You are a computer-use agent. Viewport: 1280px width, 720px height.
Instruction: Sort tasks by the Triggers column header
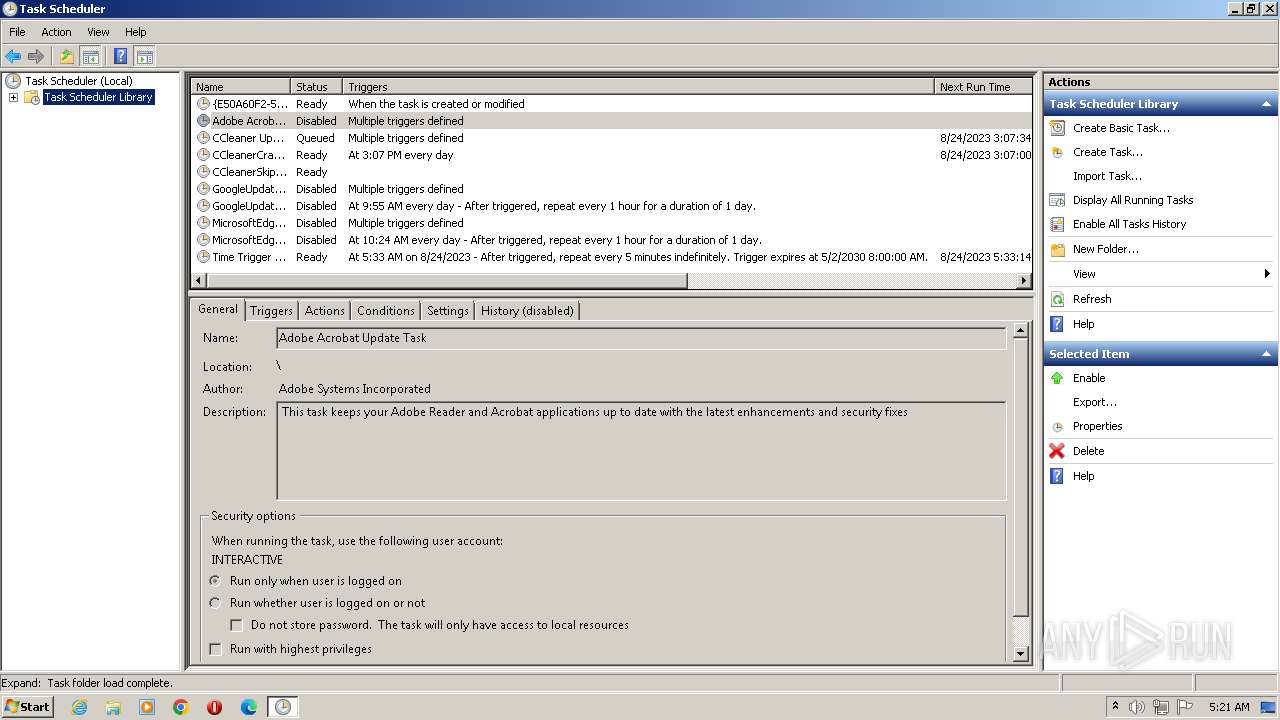639,87
